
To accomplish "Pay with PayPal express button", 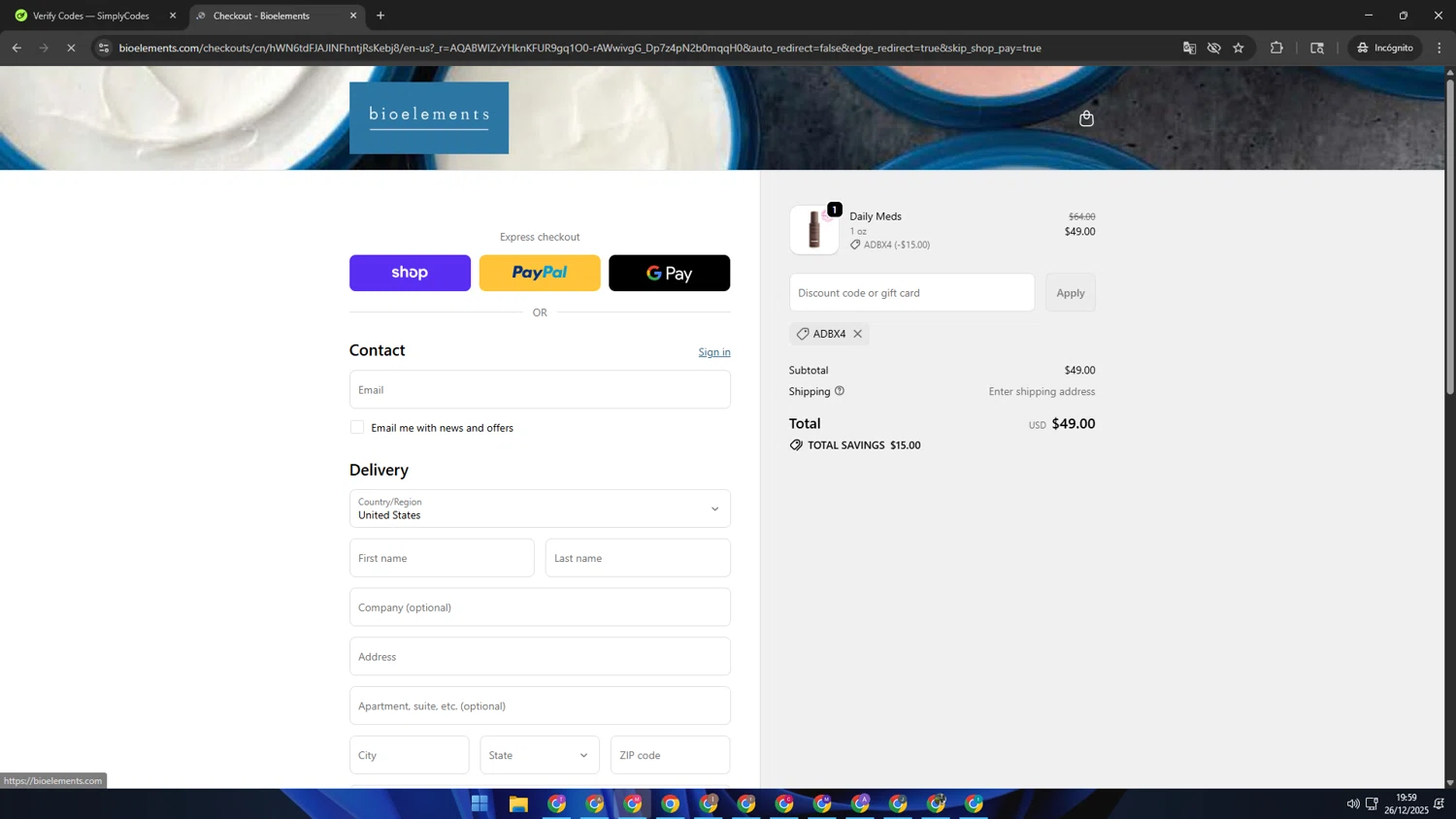I will pos(540,273).
